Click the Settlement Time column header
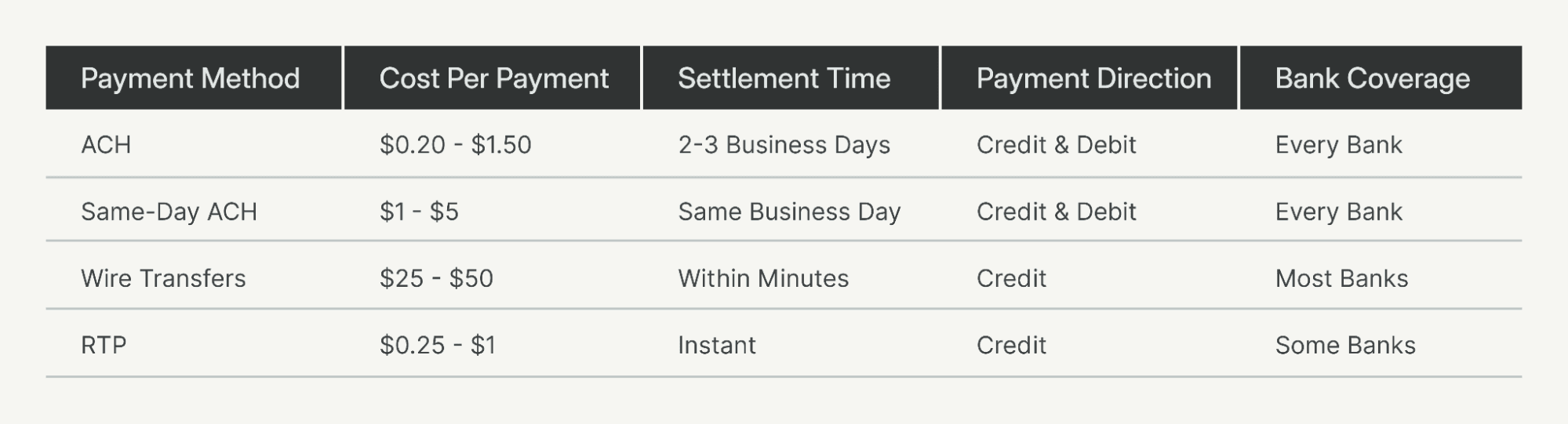The height and width of the screenshot is (424, 1568). point(784,78)
